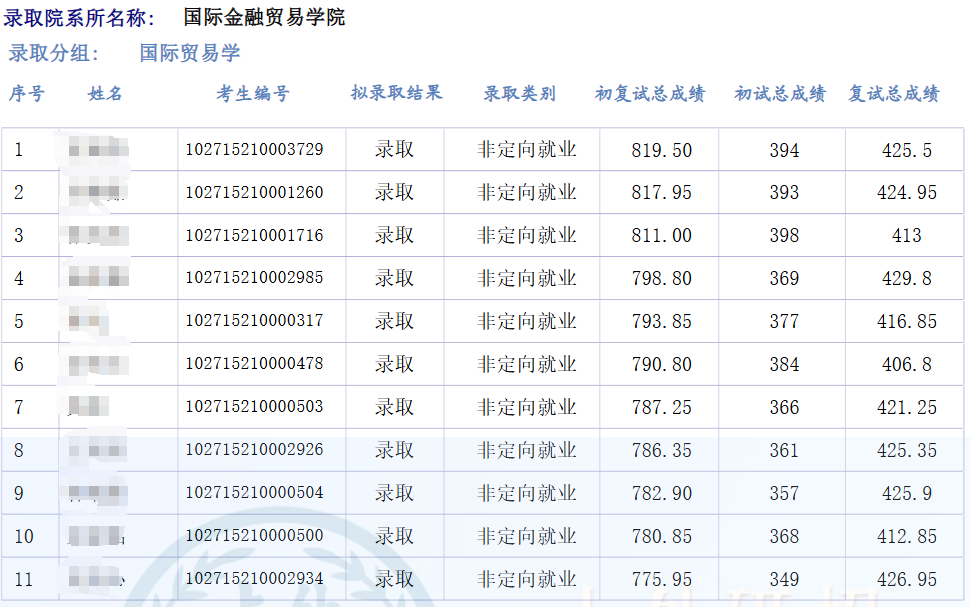This screenshot has height=607, width=970.
Task: Click retest score 412.85
Action: pyautogui.click(x=906, y=536)
